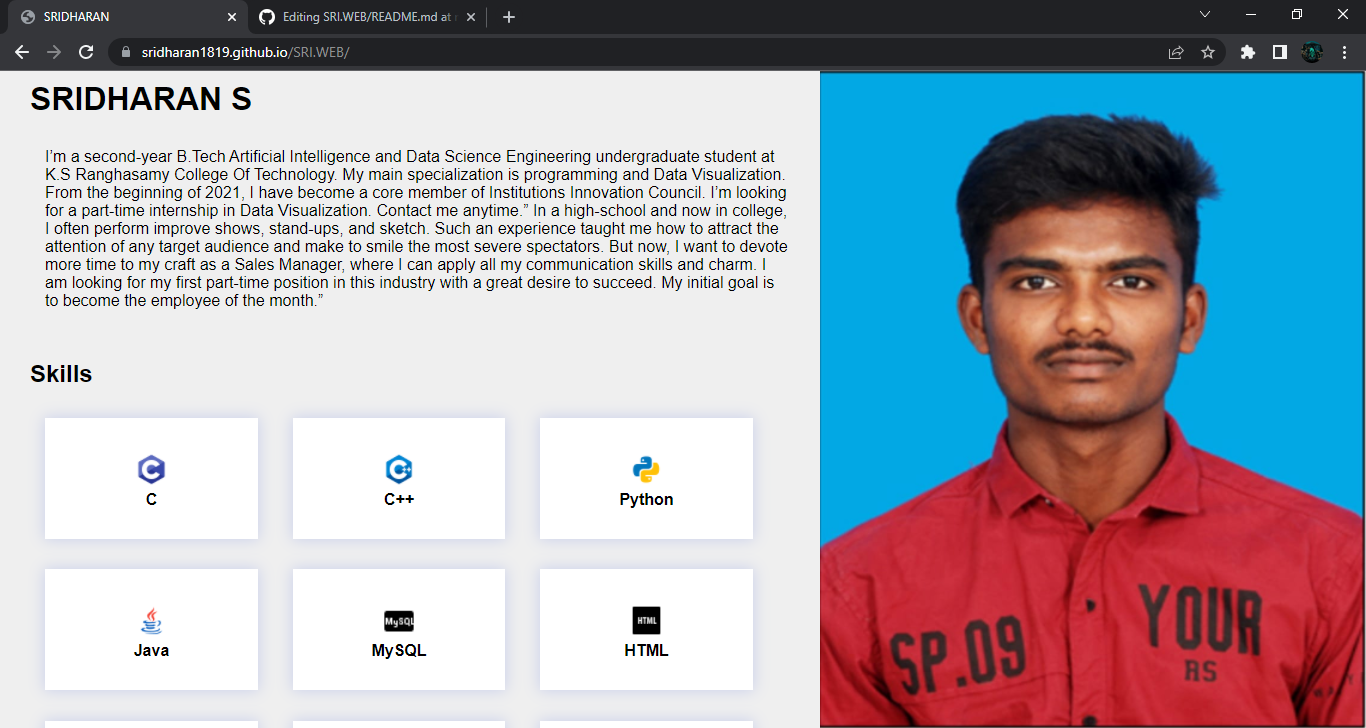
Task: Click the "MySQL" card label
Action: (399, 651)
